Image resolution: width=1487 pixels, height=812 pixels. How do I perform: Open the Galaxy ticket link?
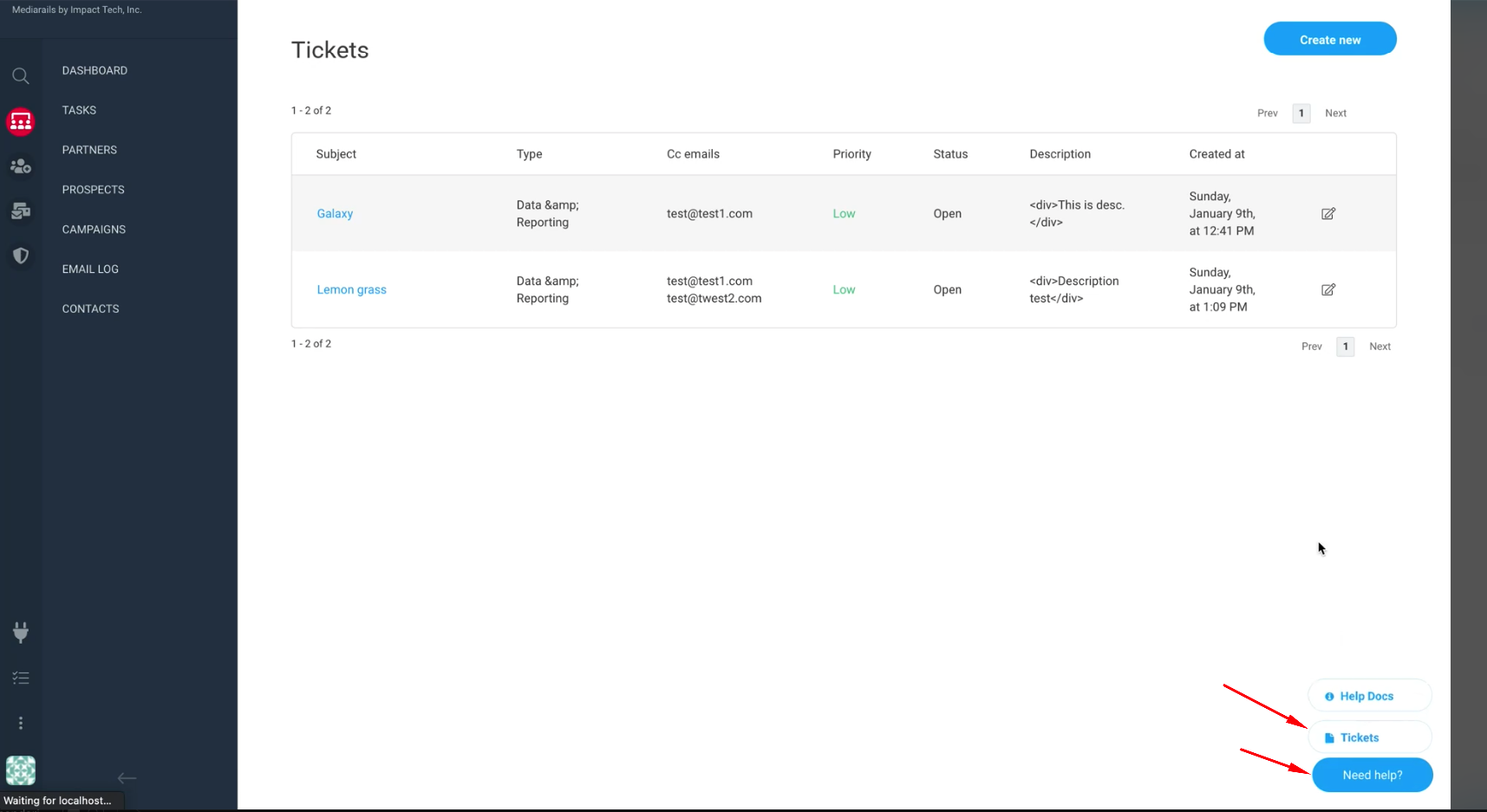pyautogui.click(x=335, y=214)
